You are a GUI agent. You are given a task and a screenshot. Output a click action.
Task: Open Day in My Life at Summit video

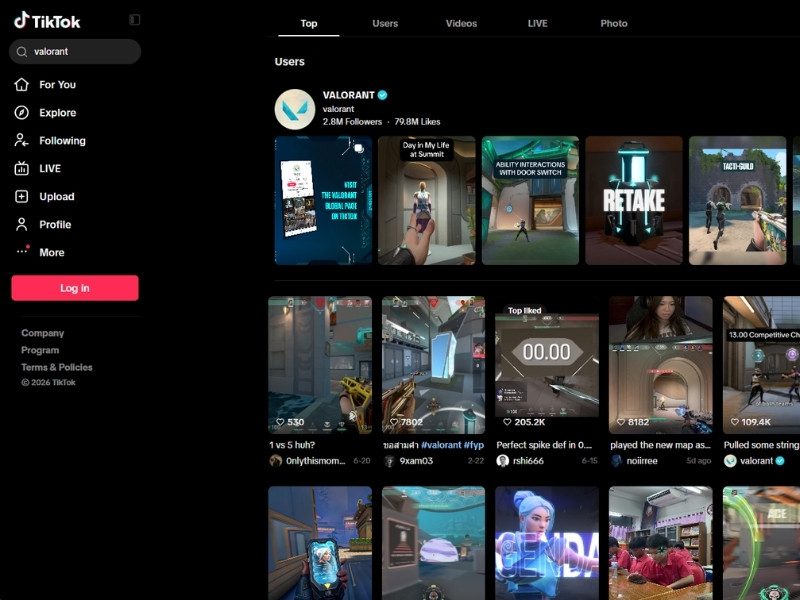427,201
